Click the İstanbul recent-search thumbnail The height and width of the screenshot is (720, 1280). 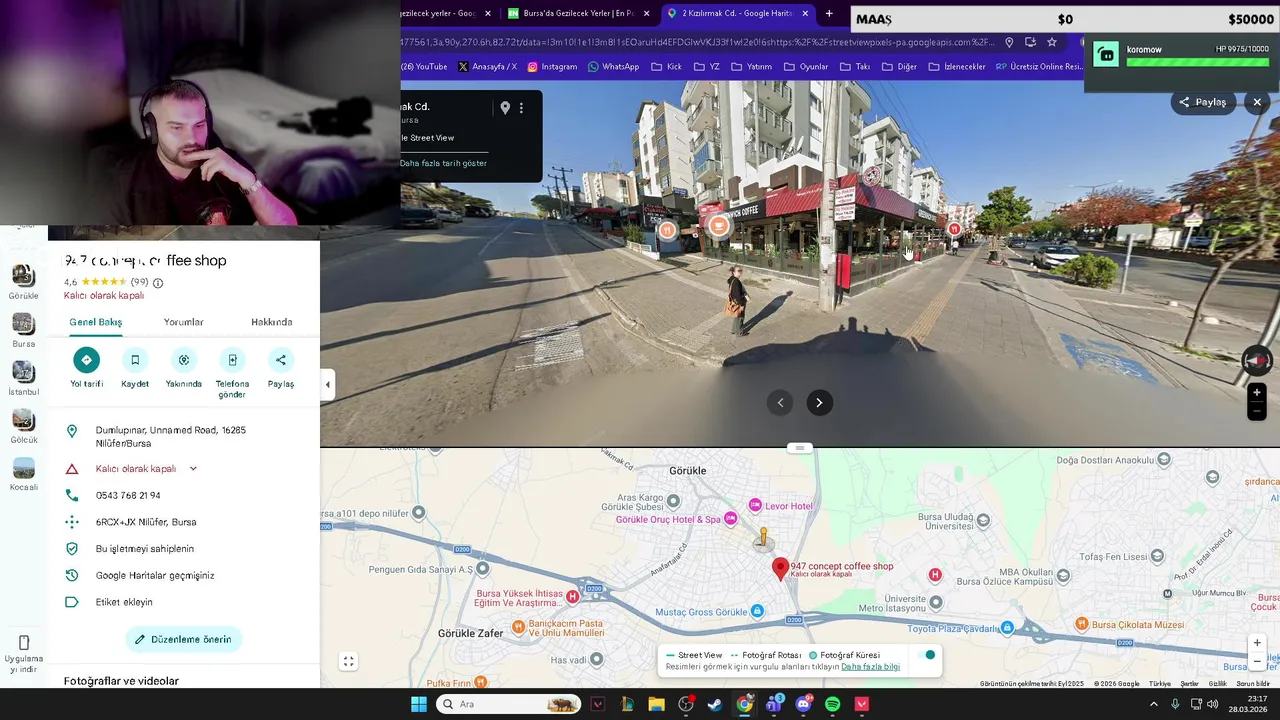tap(23, 372)
